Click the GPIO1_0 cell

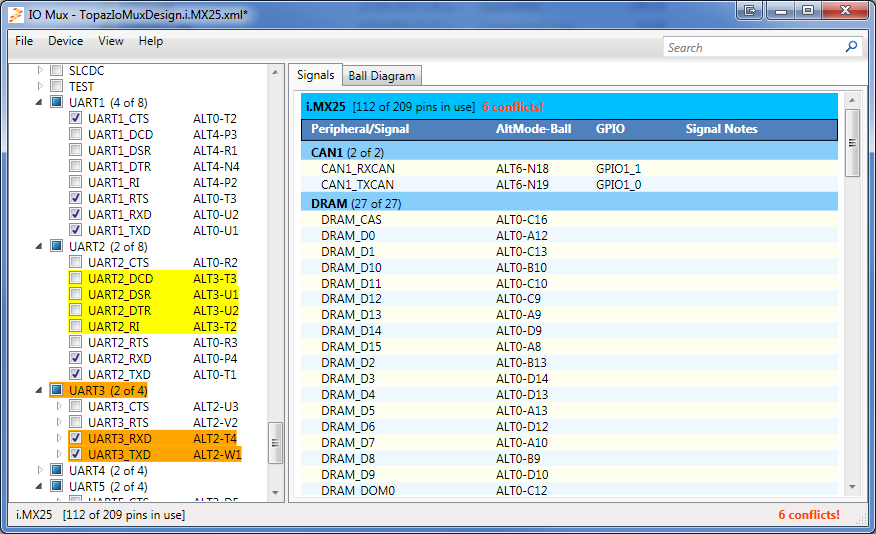coord(618,184)
